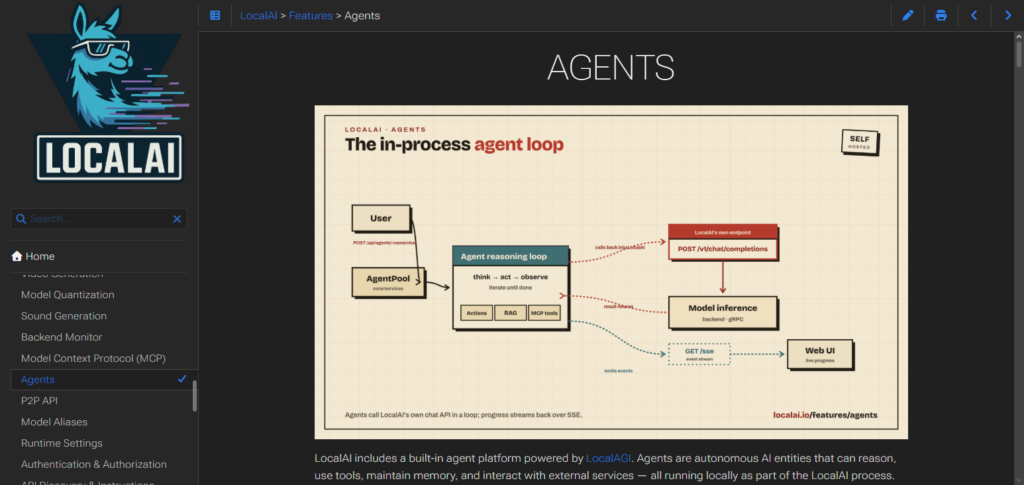The image size is (1024, 485).
Task: Click 'Web UI' box in diagram
Action: click(820, 354)
